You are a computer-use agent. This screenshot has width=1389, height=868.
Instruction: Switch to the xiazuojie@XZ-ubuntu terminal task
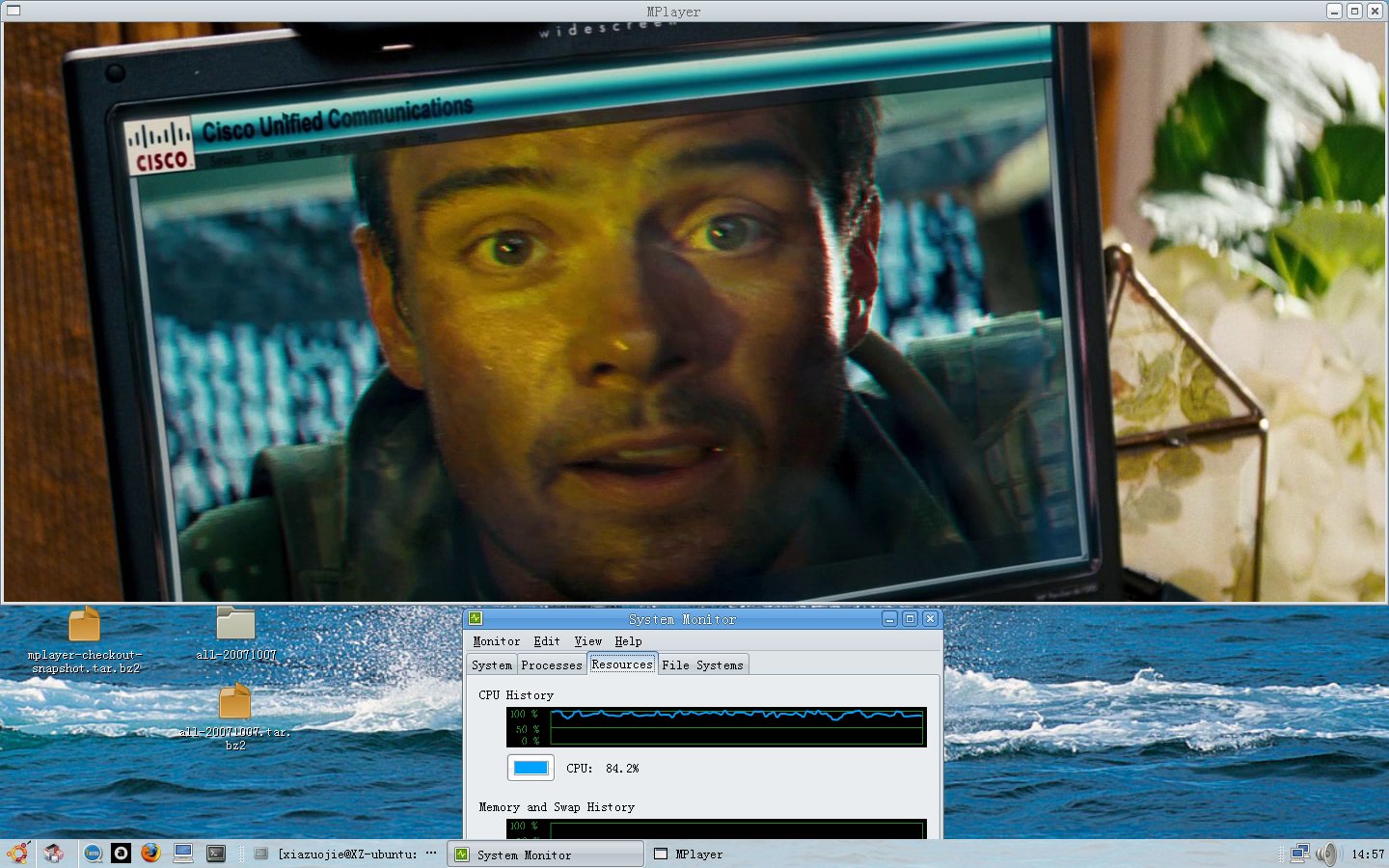tap(347, 854)
